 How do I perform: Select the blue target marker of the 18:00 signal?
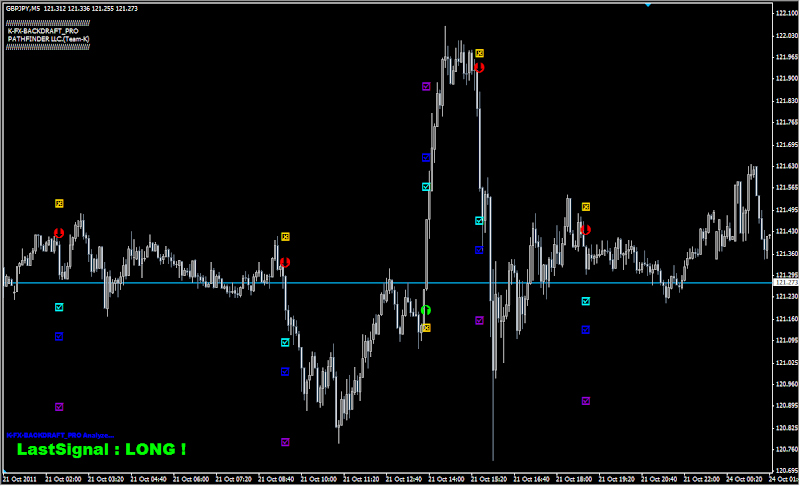tap(586, 330)
